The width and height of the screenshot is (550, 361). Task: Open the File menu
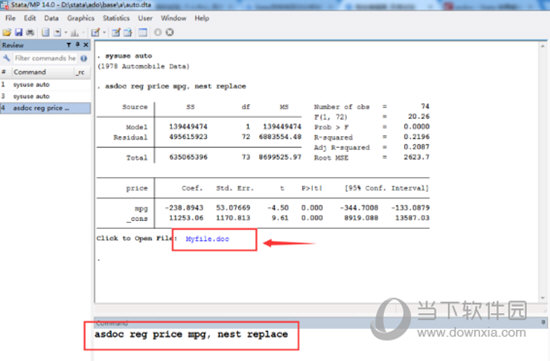pyautogui.click(x=10, y=18)
